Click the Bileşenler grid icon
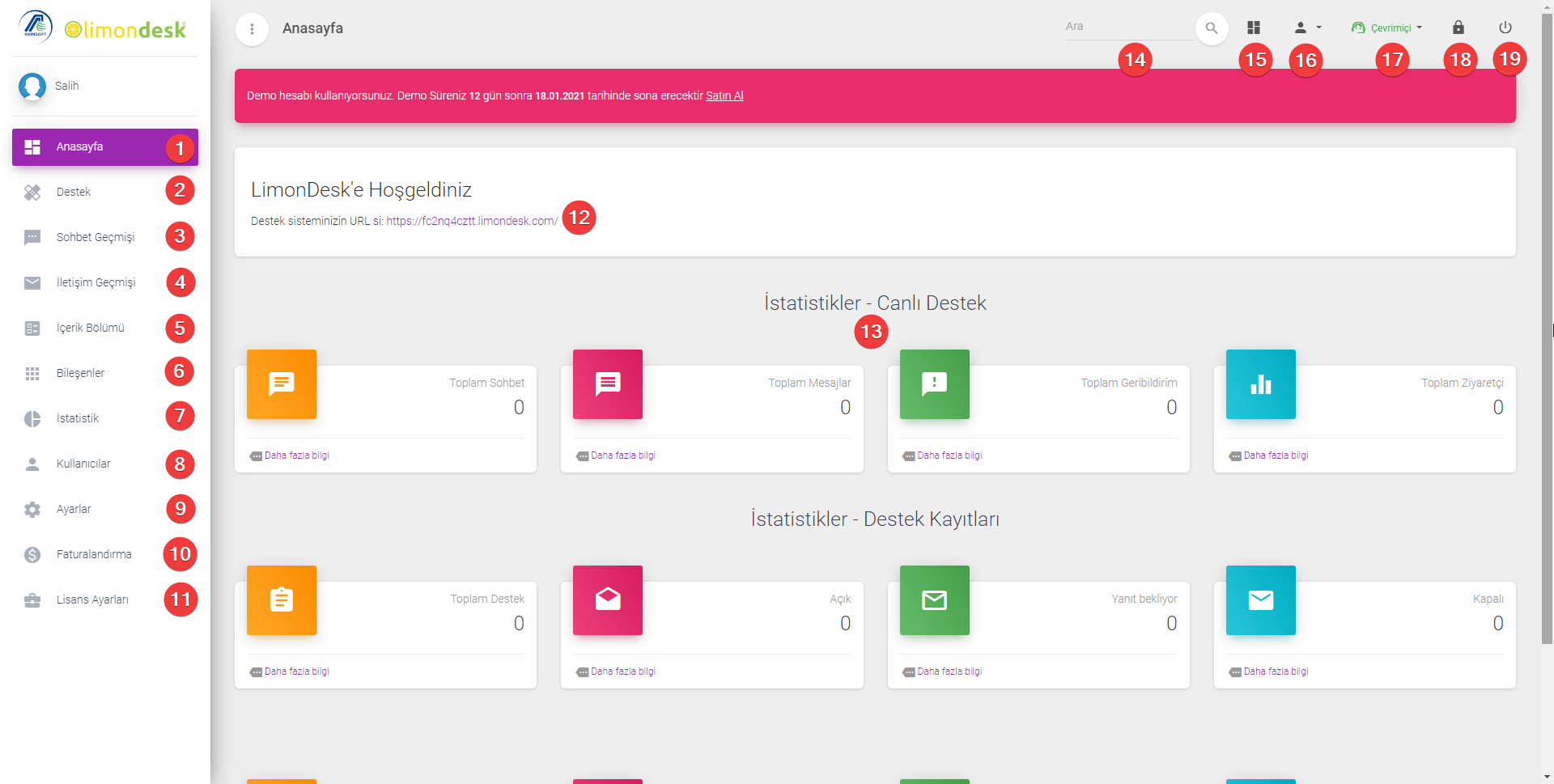Screen dimensions: 1554x784 [32, 374]
